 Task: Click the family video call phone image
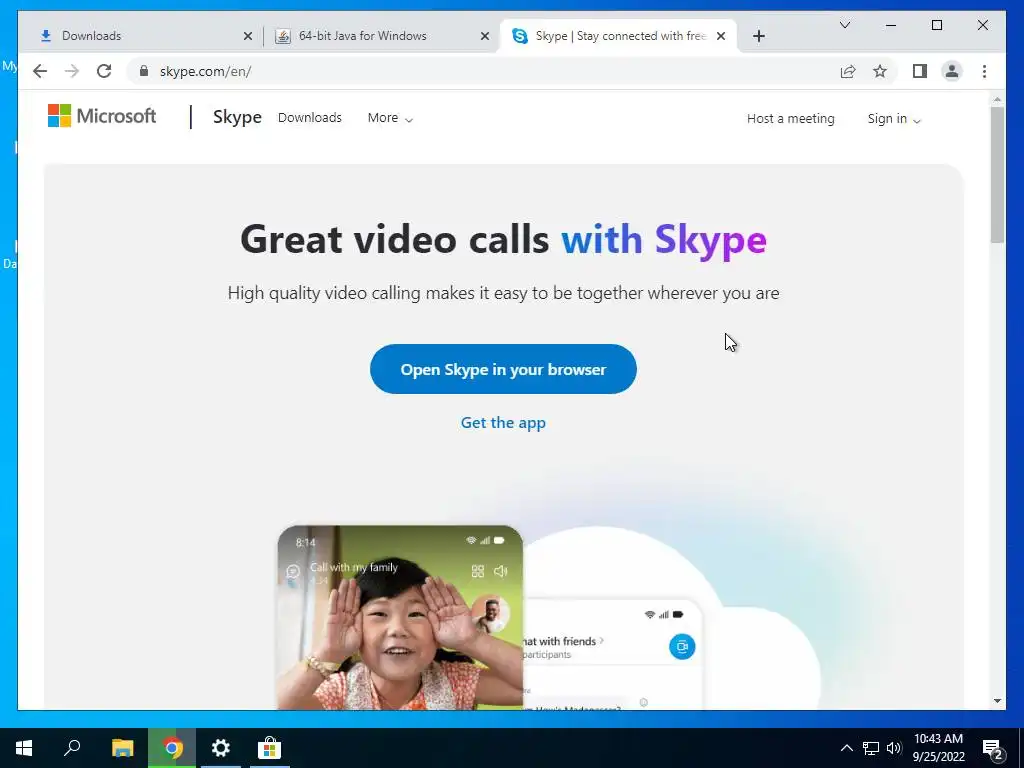tap(400, 617)
